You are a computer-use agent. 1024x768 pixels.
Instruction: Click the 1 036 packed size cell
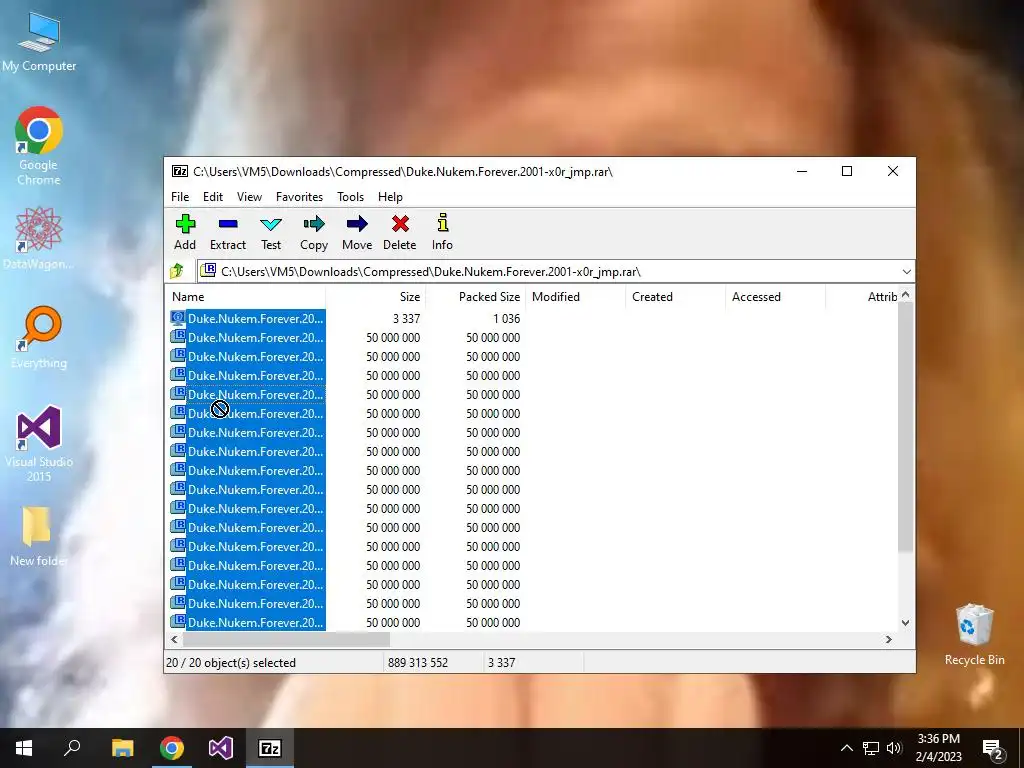click(x=506, y=319)
